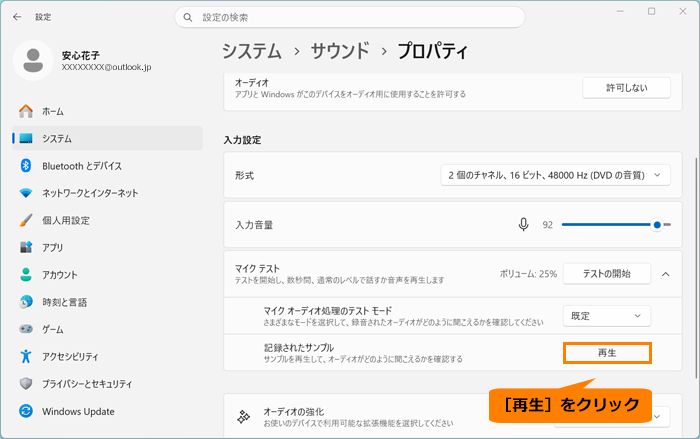Image resolution: width=700 pixels, height=439 pixels.
Task: Click the volume value 92
Action: [547, 225]
